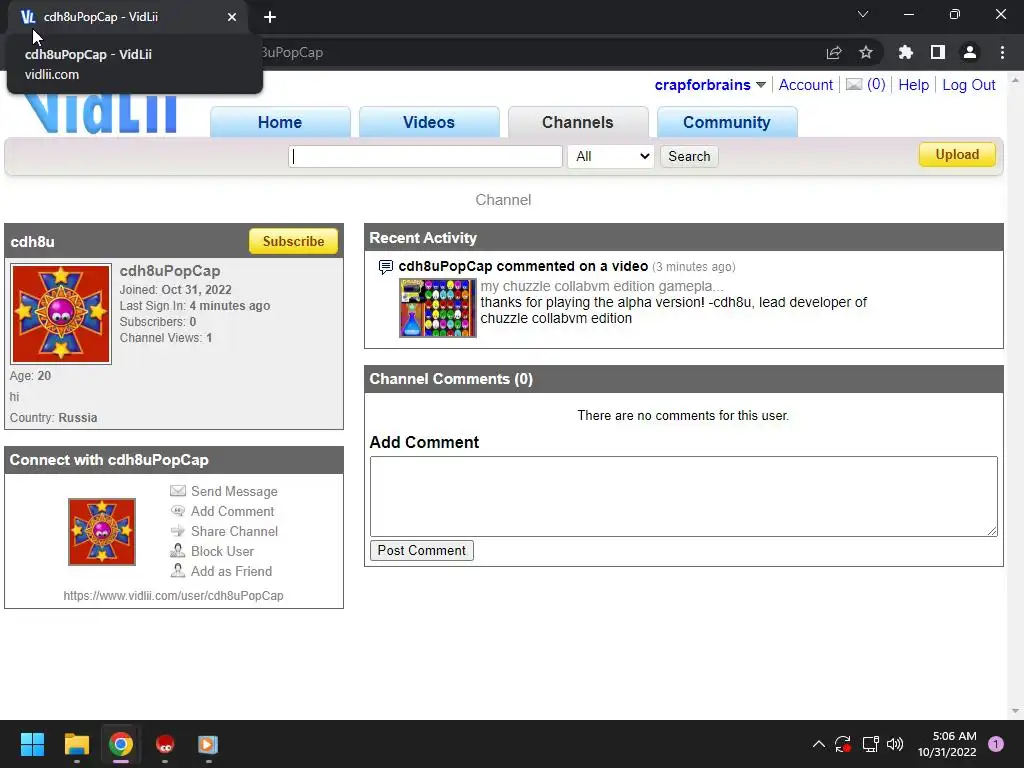
Task: Show hidden system tray icons
Action: [x=818, y=744]
